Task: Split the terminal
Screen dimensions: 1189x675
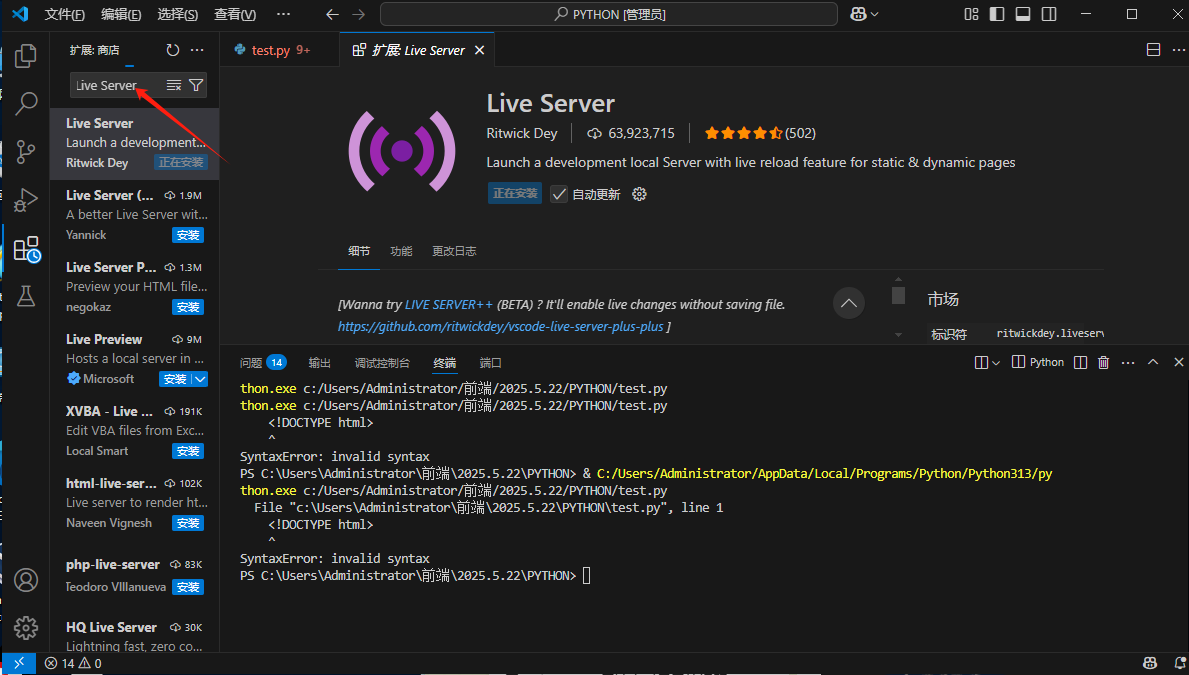Action: tap(1081, 363)
